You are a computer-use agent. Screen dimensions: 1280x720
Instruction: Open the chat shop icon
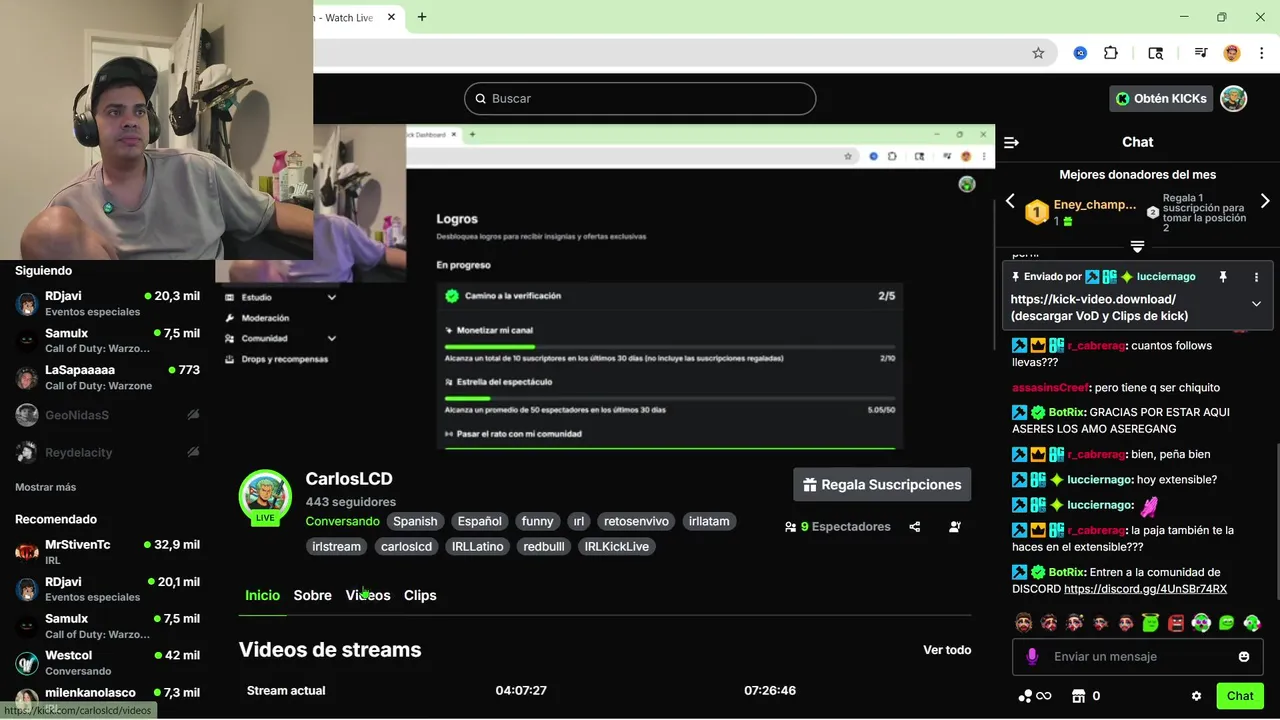[x=1079, y=696]
